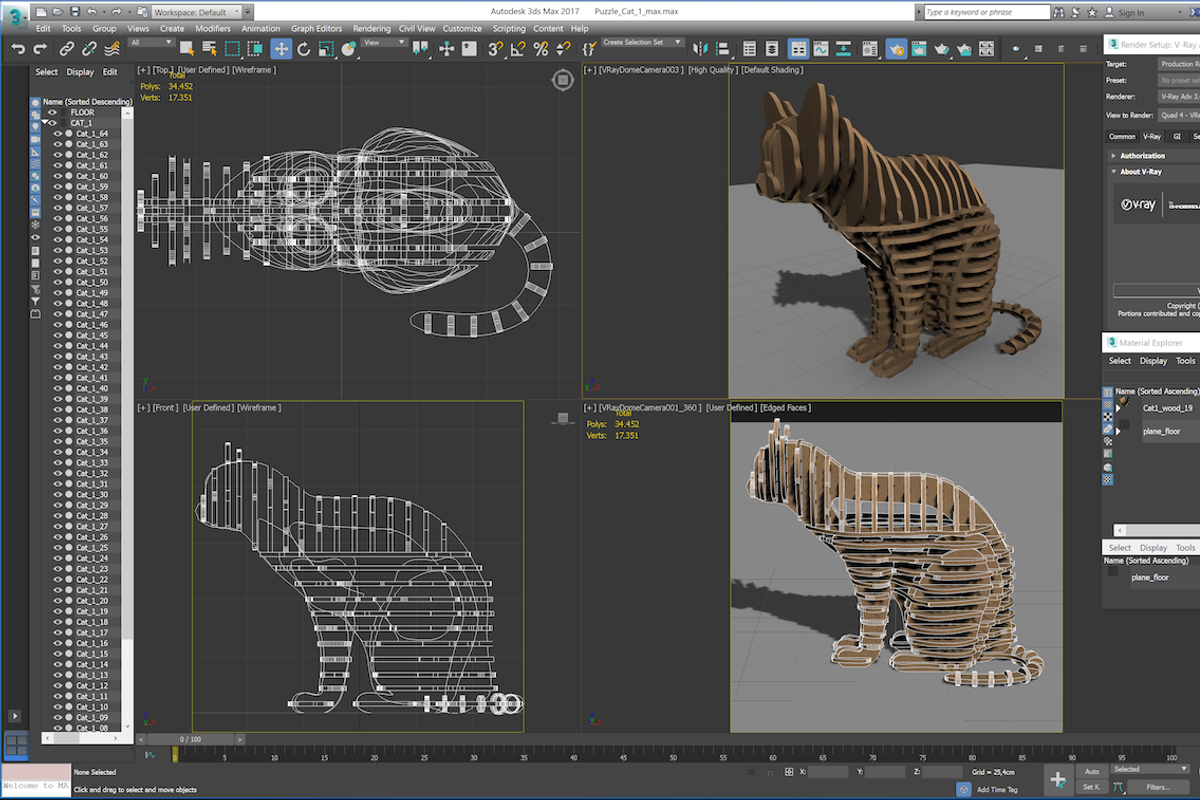The image size is (1200, 800).
Task: Toggle the Percent Snap icon
Action: 542,48
